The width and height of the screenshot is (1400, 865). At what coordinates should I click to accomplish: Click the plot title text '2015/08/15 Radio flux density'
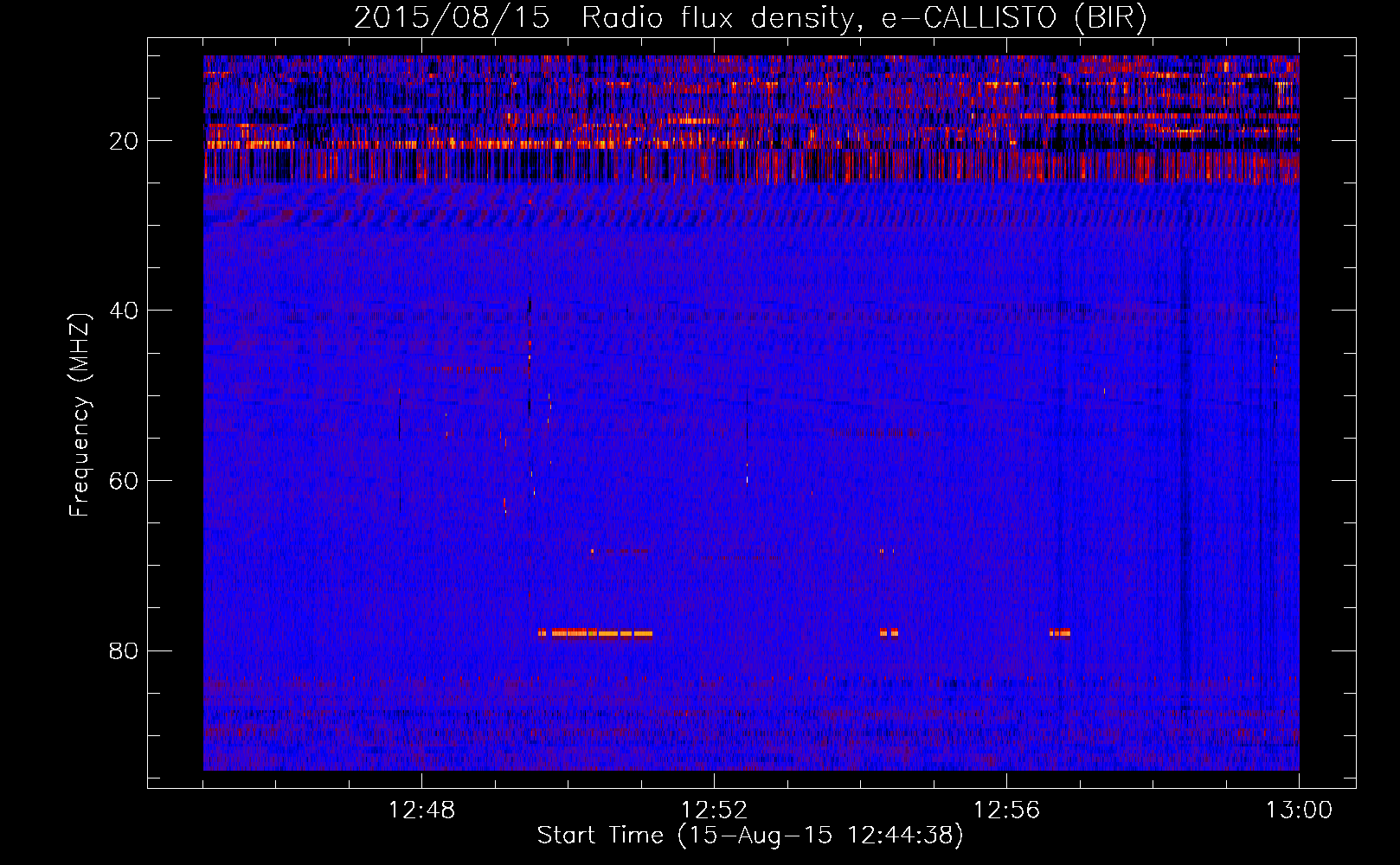603,18
